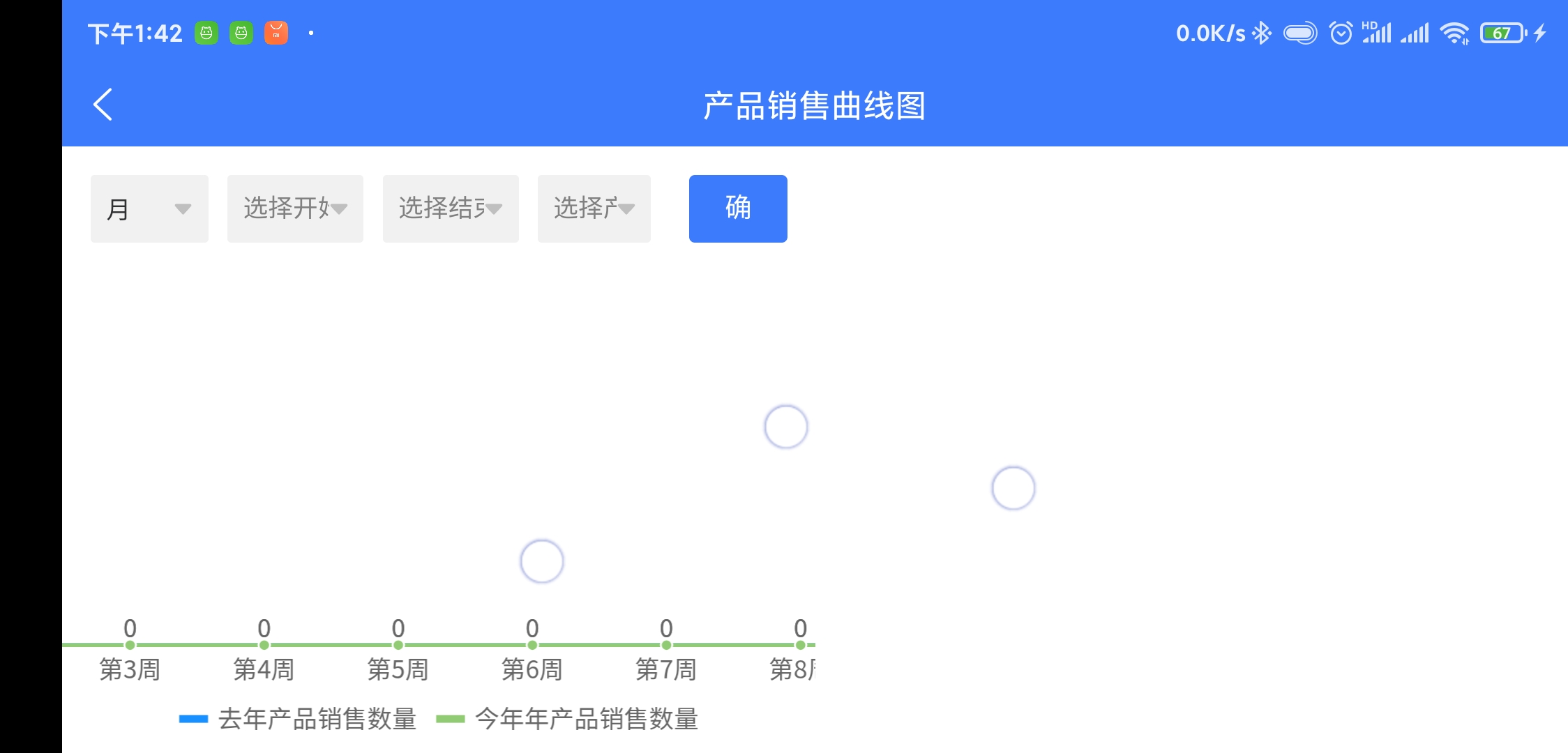Tap the back arrow icon
Image resolution: width=1568 pixels, height=753 pixels.
103,105
